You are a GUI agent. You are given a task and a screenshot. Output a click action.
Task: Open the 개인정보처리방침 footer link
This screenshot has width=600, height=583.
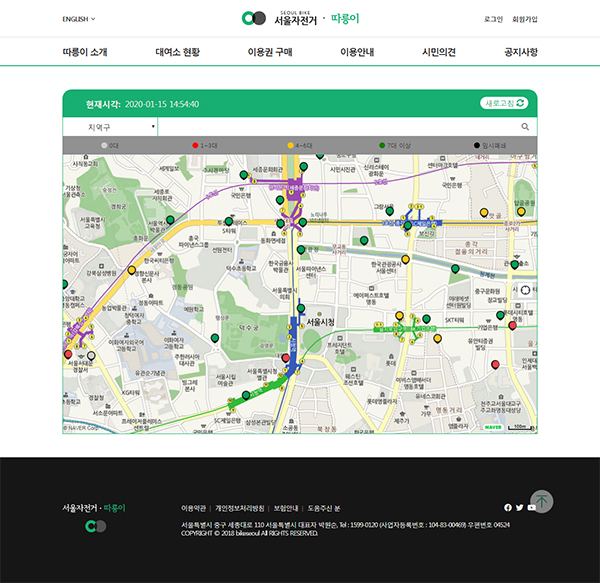(x=240, y=508)
